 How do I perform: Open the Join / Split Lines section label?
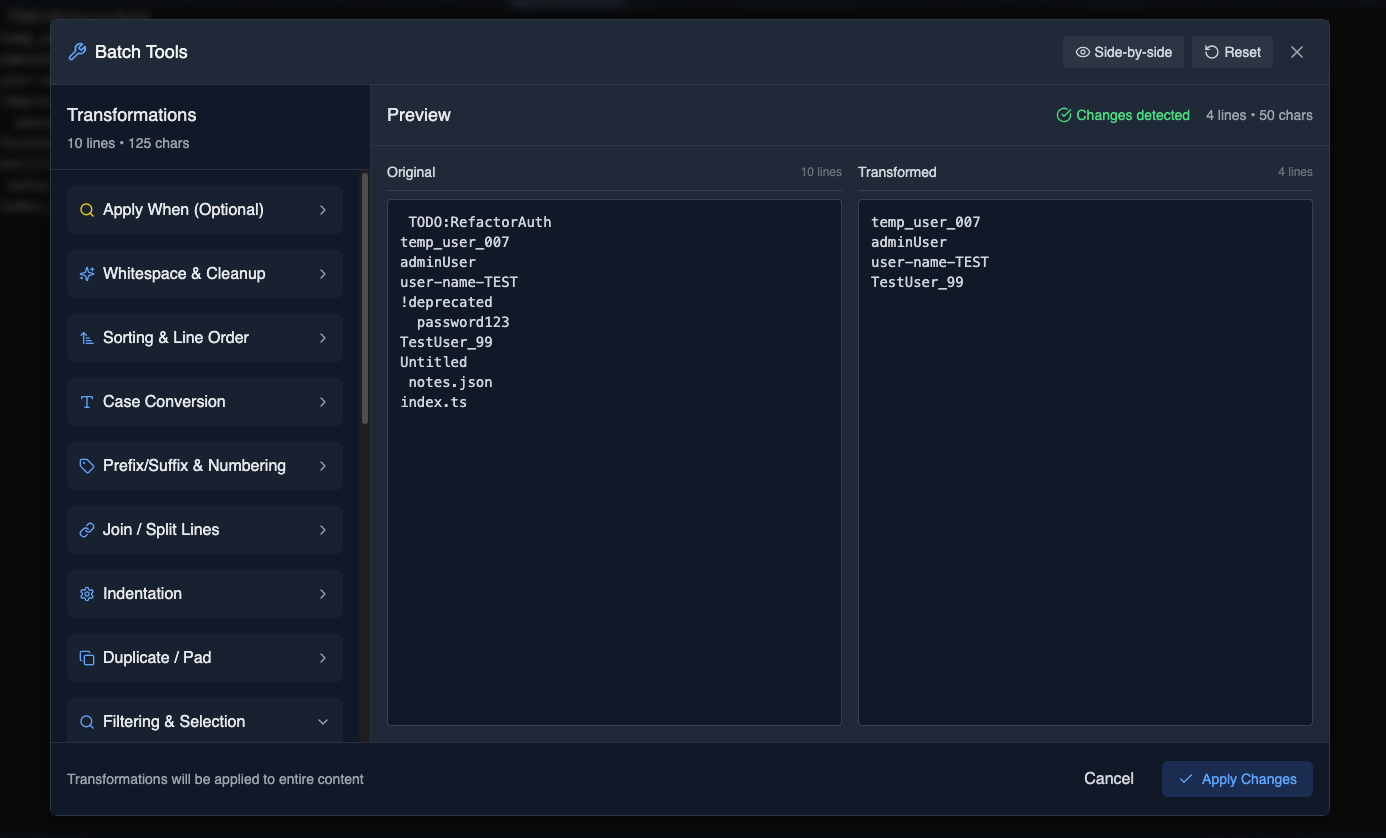click(161, 530)
